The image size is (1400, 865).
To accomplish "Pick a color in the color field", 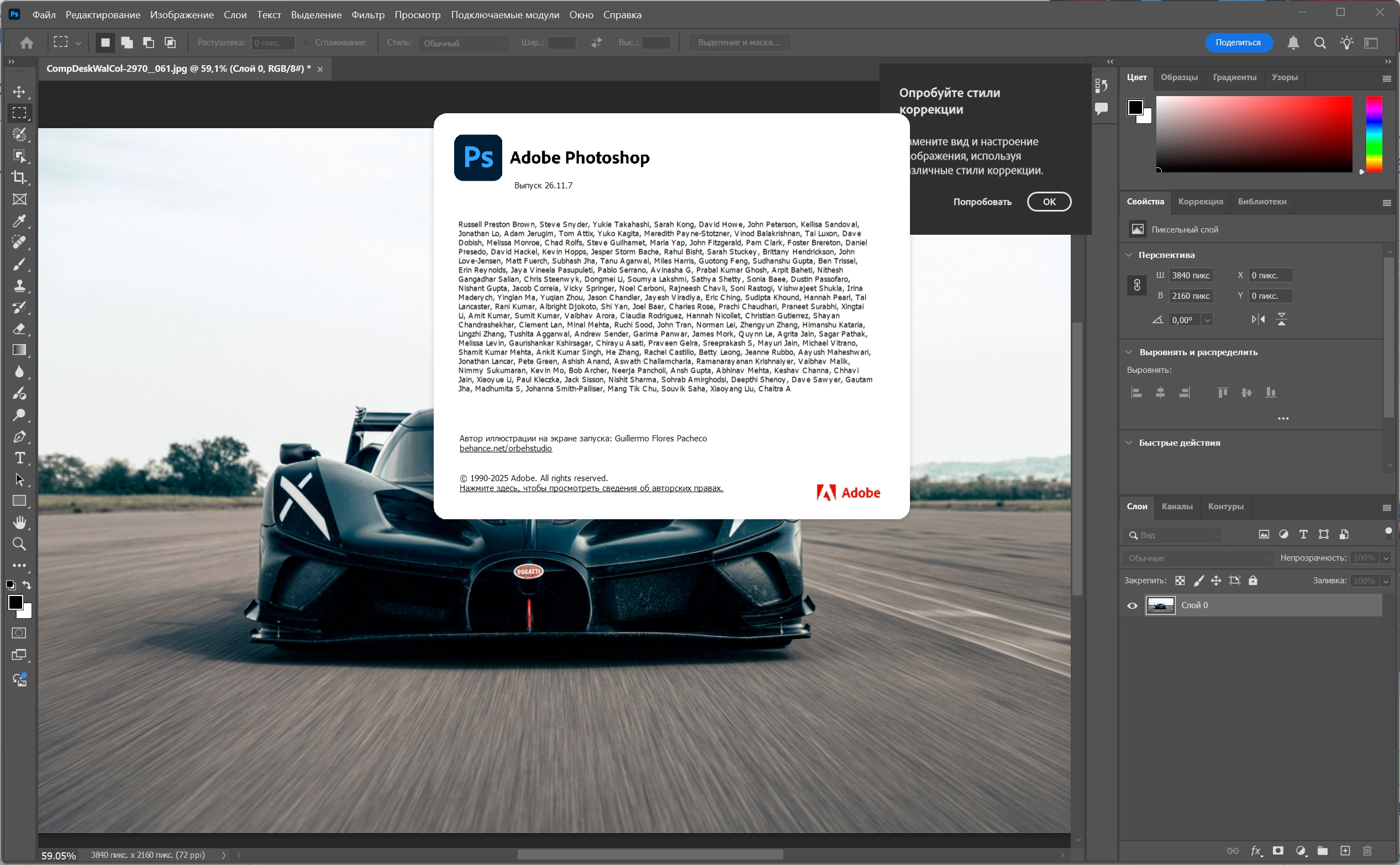I will click(1254, 134).
